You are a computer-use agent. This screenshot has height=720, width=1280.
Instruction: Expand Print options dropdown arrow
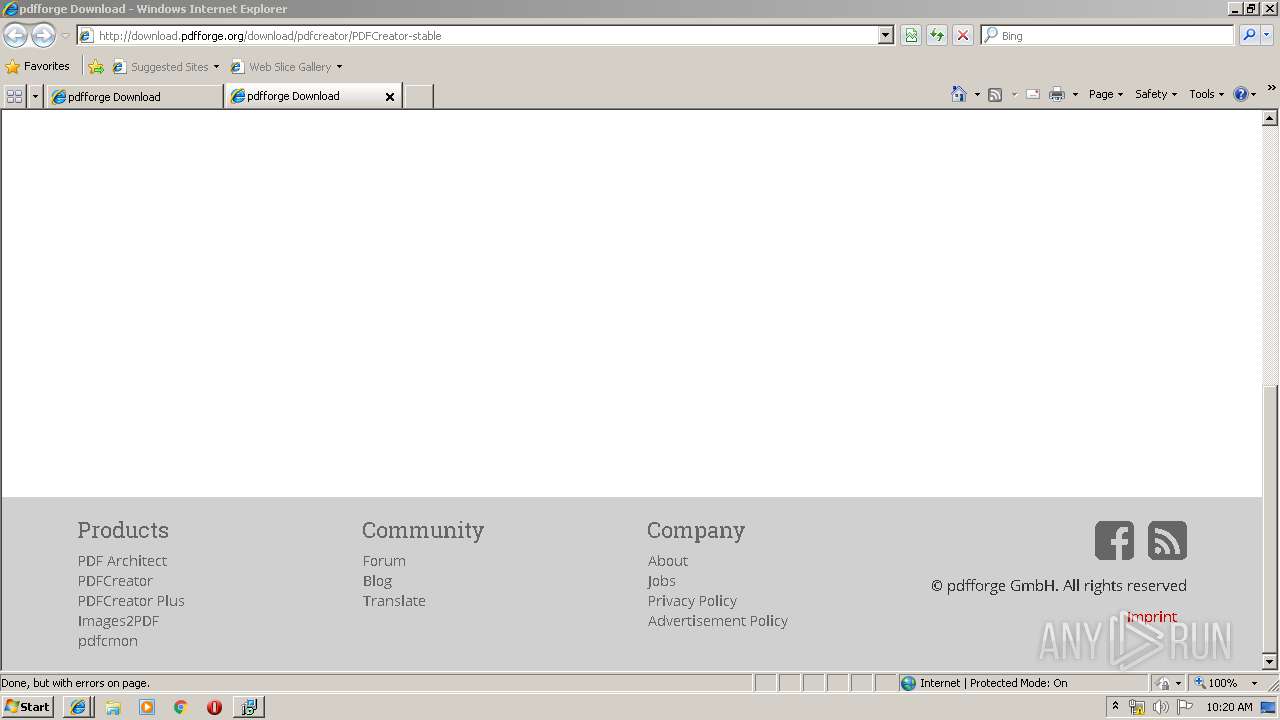coord(1075,94)
